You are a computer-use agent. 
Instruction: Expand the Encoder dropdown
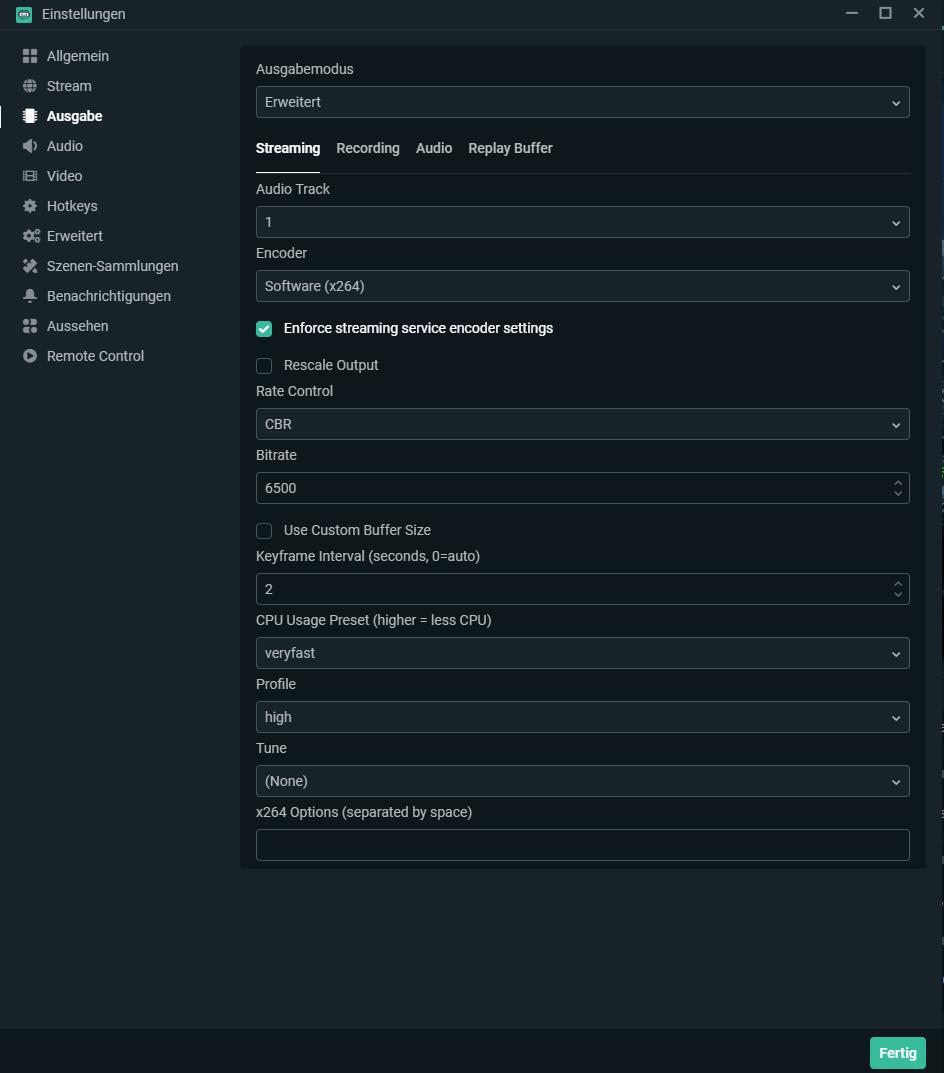click(x=582, y=286)
